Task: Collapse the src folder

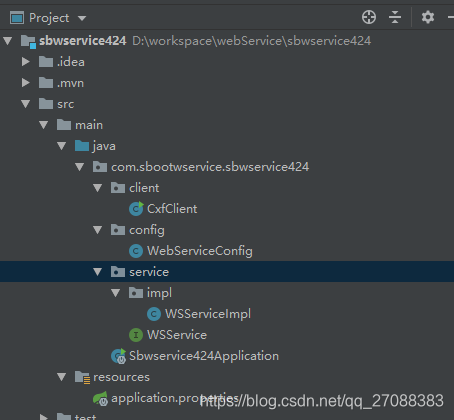Action: point(26,104)
